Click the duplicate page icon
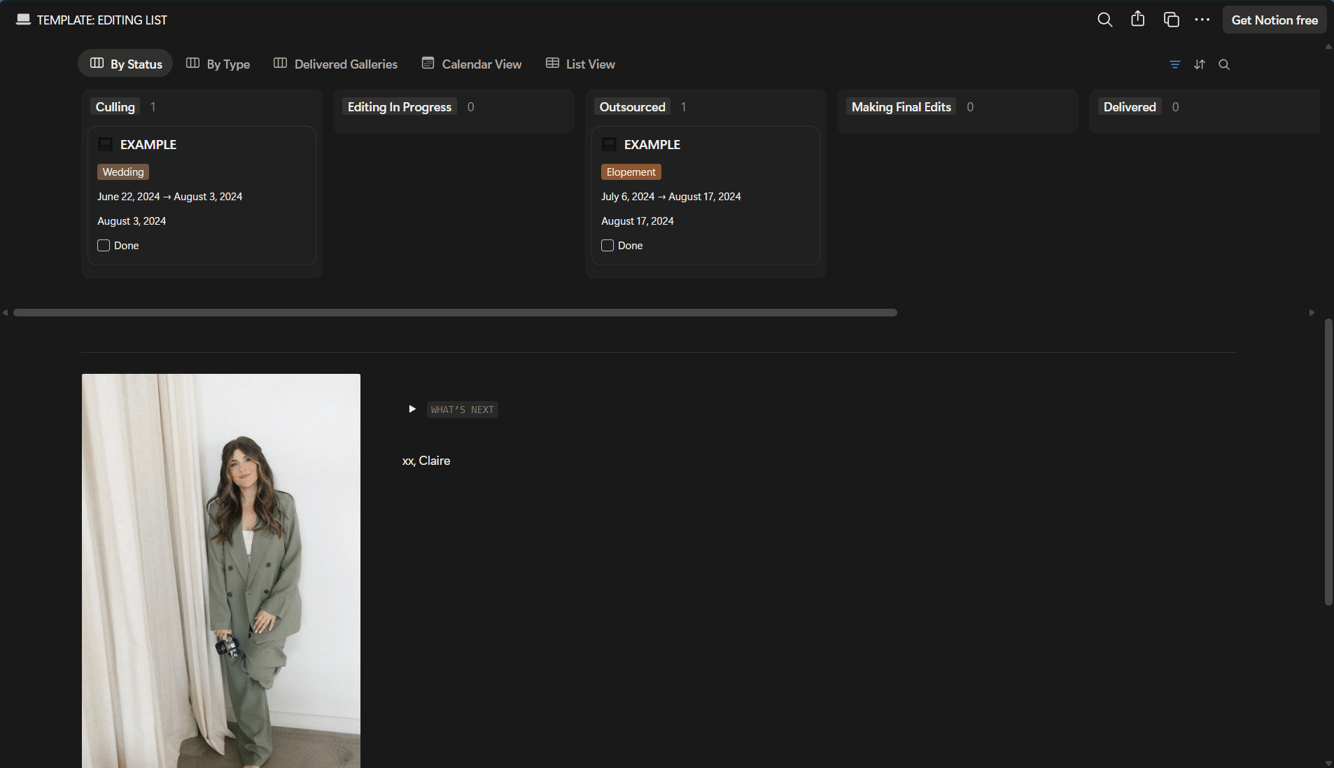The width and height of the screenshot is (1334, 768). pyautogui.click(x=1171, y=20)
